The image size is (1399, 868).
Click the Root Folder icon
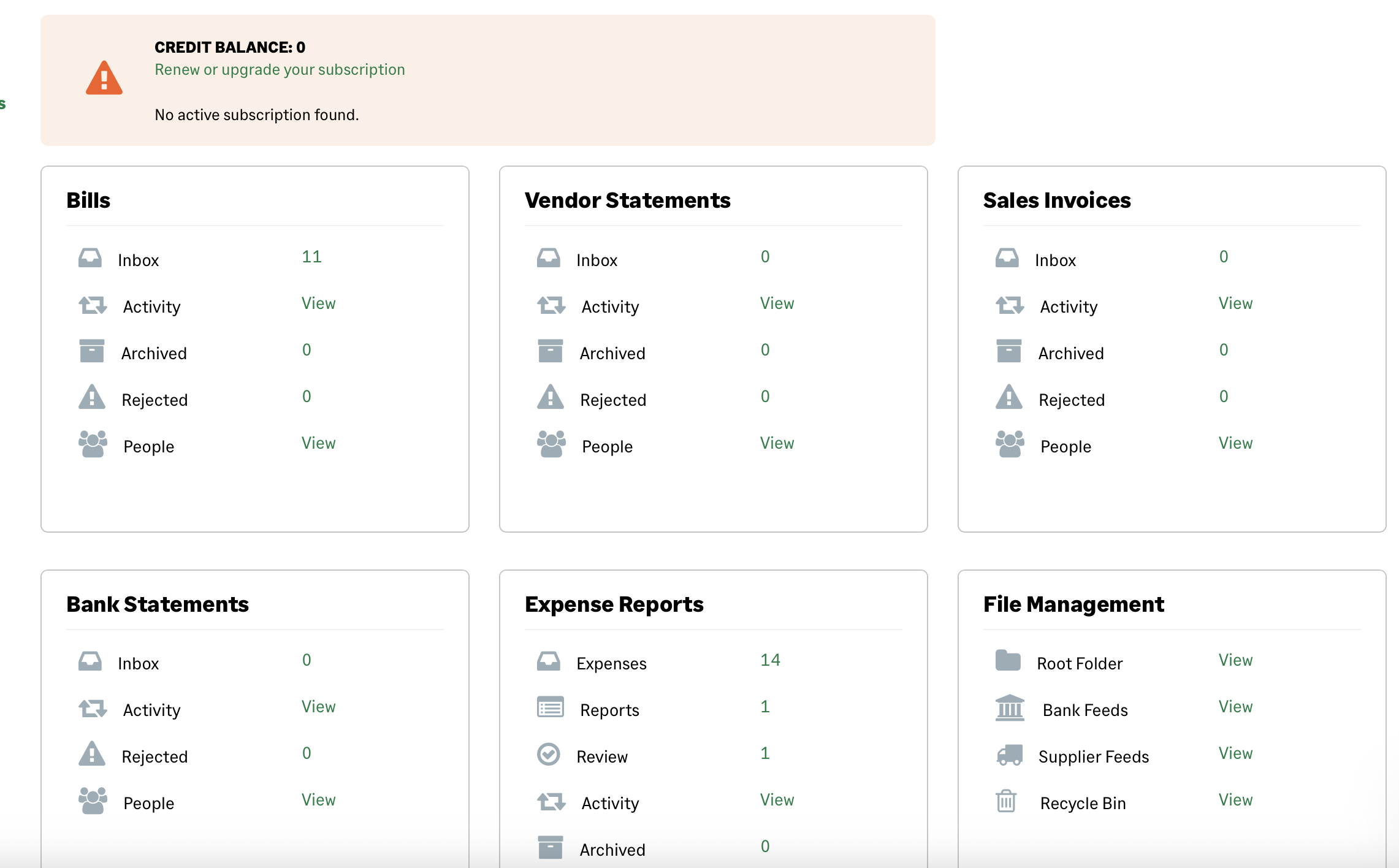tap(1008, 660)
